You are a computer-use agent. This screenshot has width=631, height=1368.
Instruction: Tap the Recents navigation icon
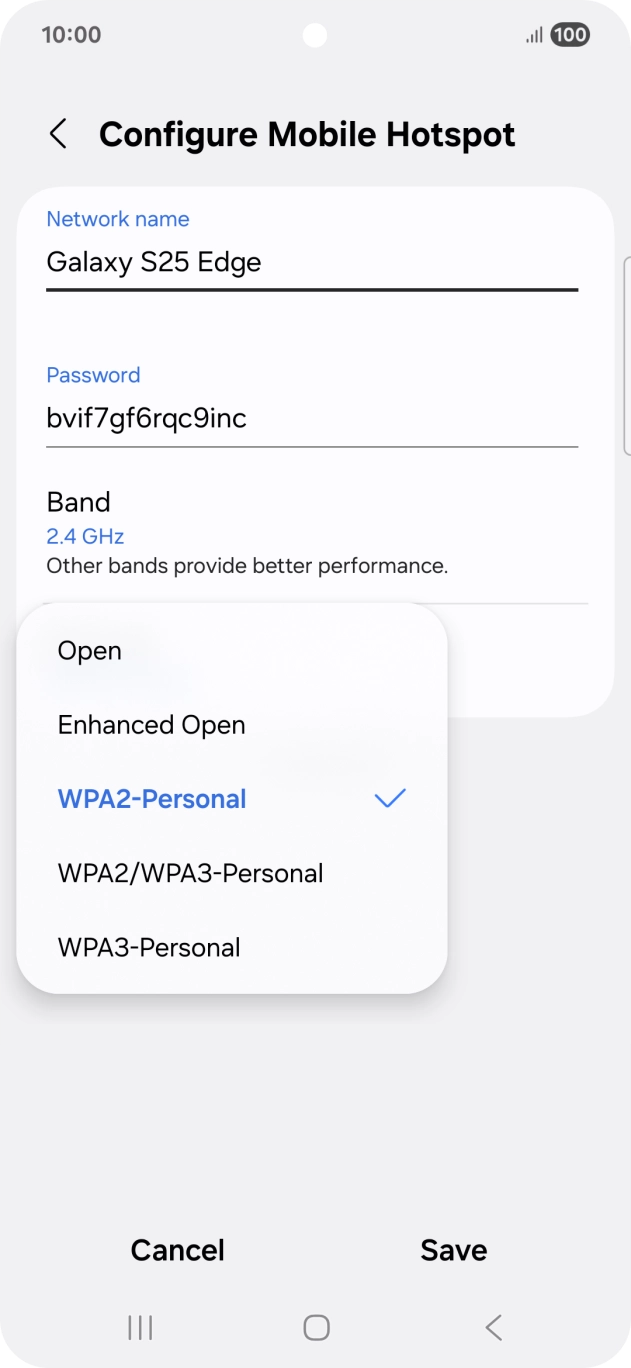coord(138,1328)
